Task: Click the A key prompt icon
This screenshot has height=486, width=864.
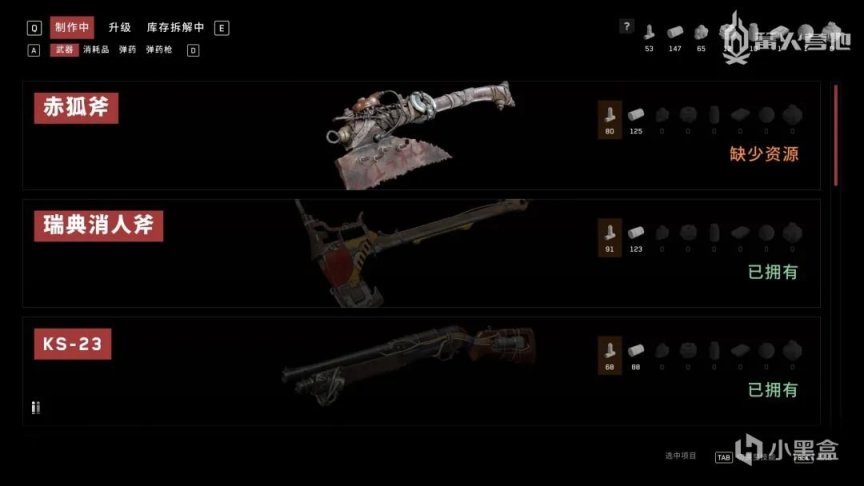Action: pos(34,51)
